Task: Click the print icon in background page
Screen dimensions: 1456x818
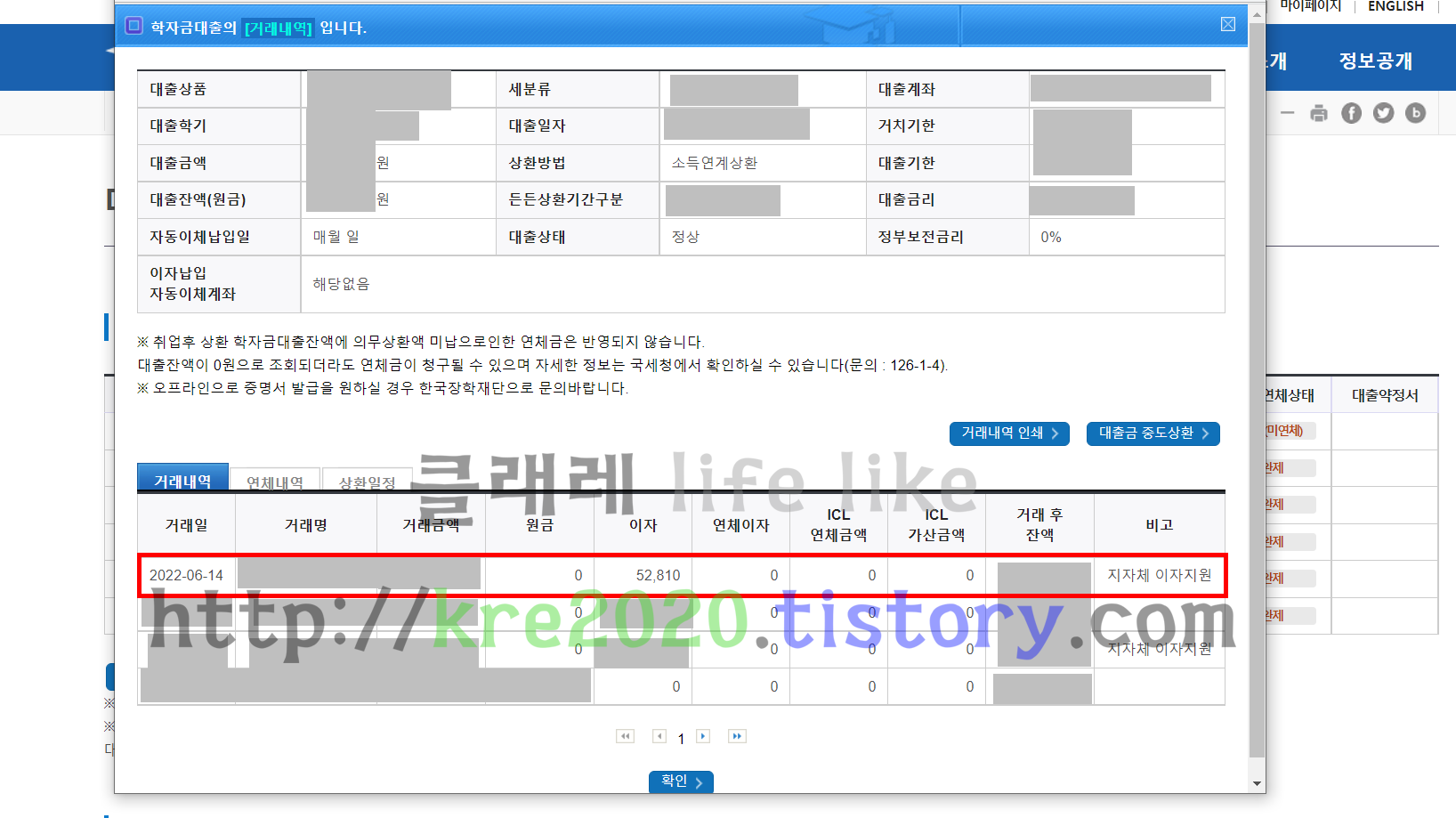Action: (1319, 113)
